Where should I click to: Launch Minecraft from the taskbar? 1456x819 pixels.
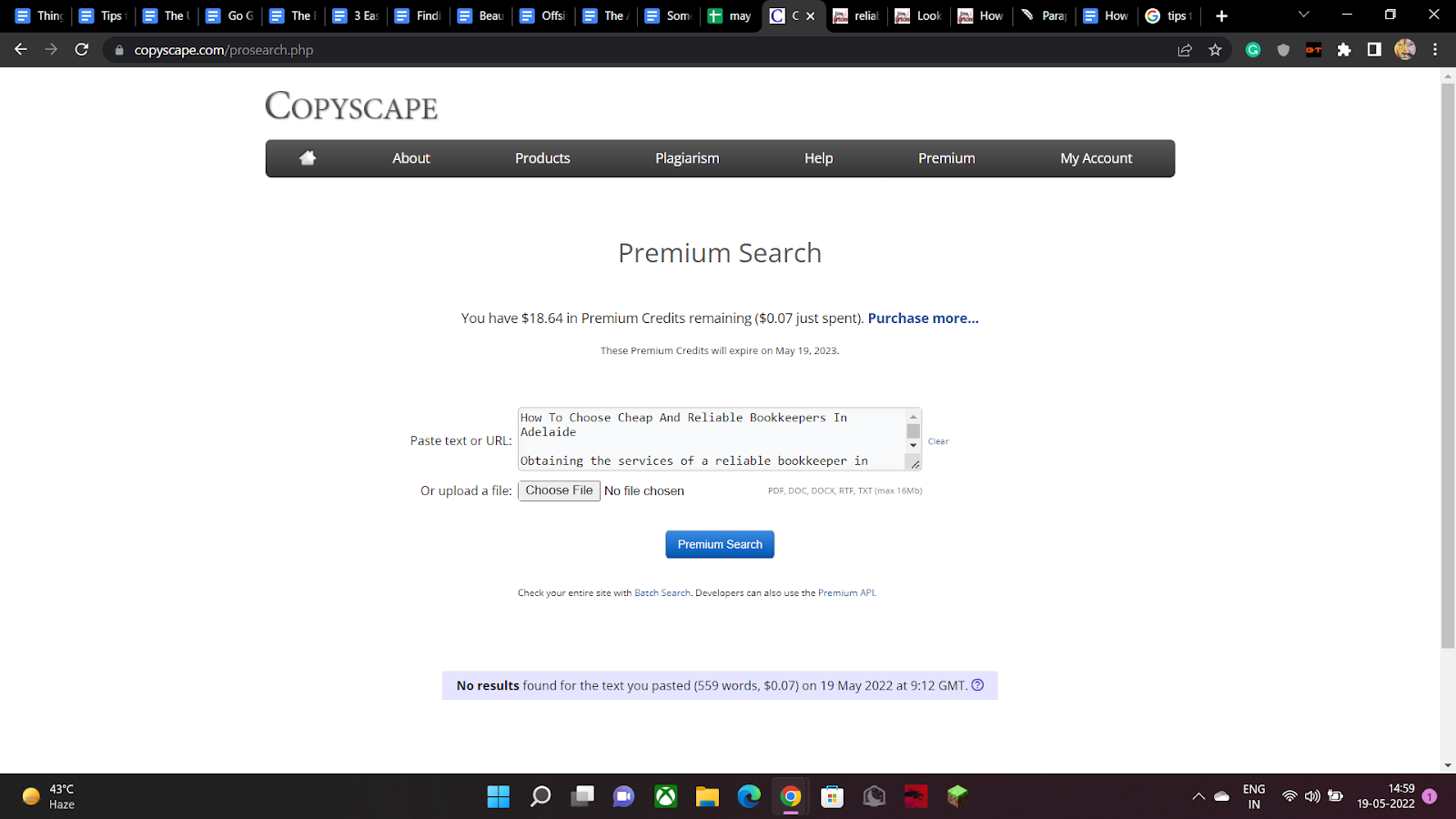click(x=957, y=797)
